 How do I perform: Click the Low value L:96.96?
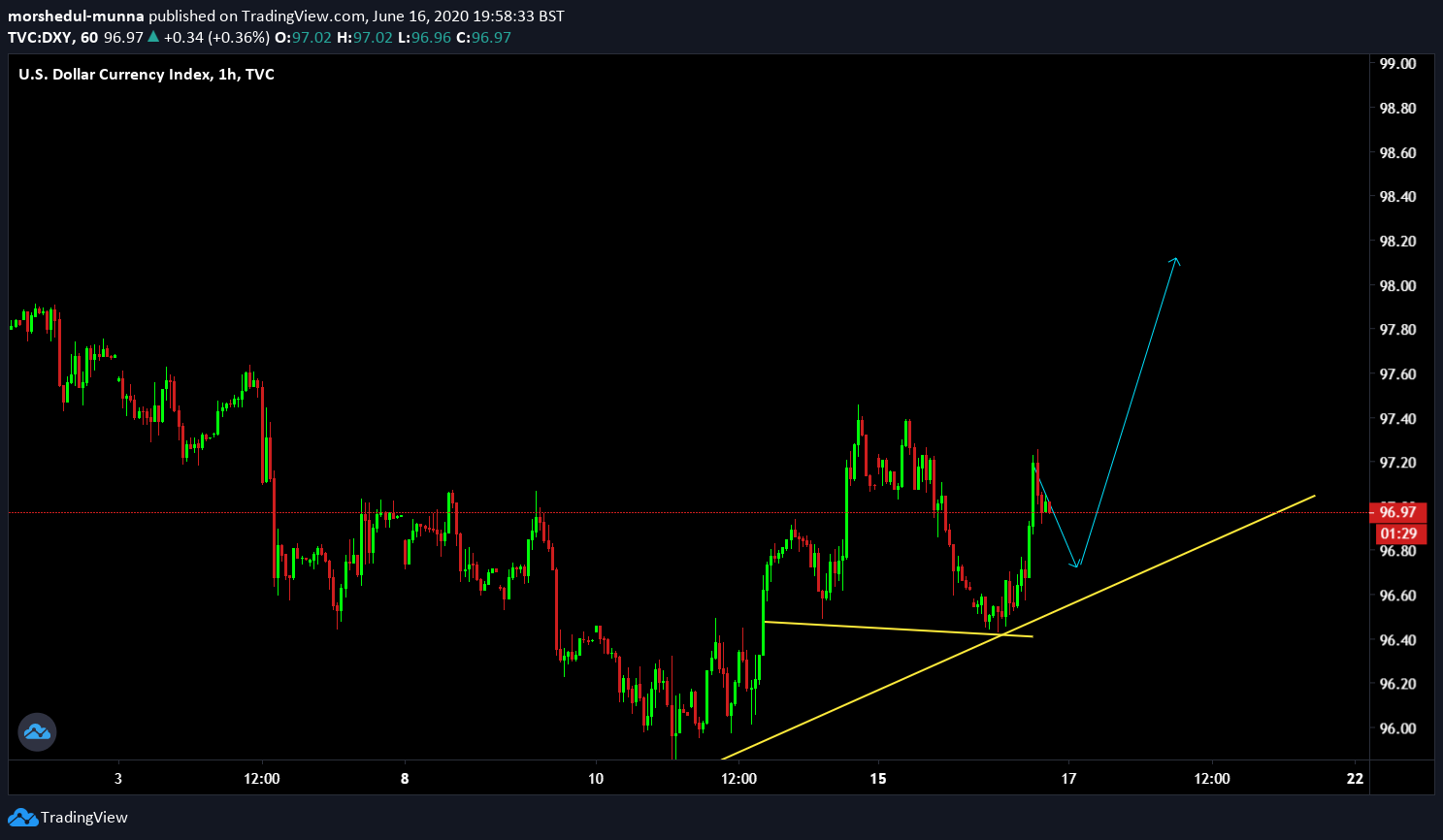pos(424,38)
